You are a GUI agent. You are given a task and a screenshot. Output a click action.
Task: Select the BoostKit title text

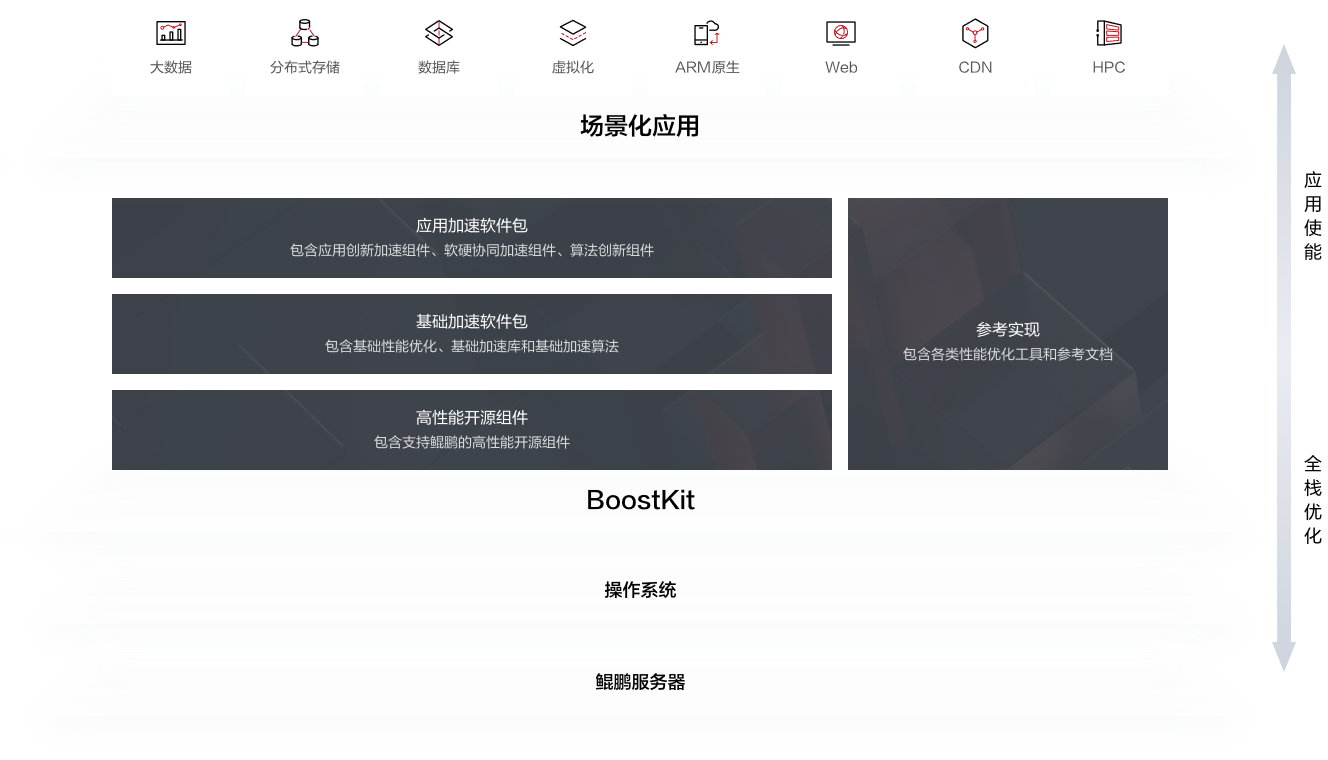coord(640,500)
